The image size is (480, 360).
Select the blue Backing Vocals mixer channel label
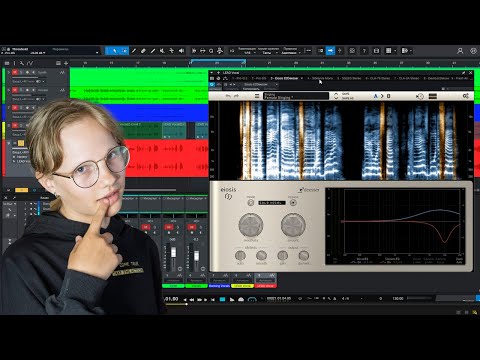pos(219,286)
